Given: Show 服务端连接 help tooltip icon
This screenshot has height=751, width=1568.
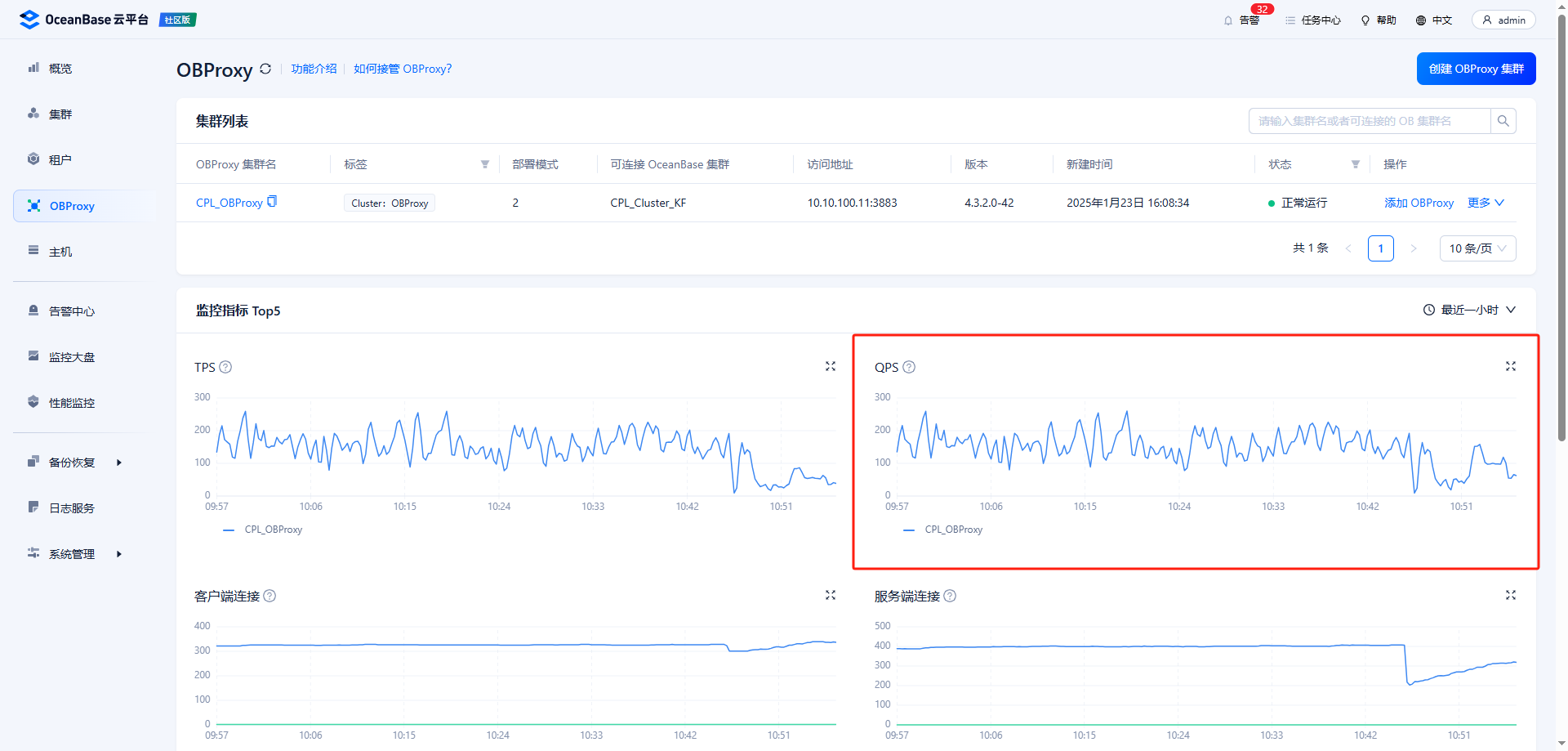Looking at the screenshot, I should coord(951,596).
